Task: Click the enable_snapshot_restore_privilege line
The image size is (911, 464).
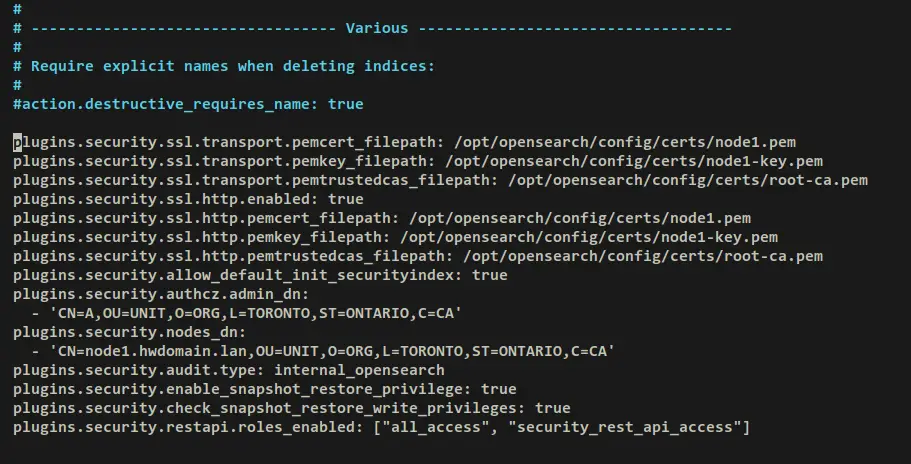Action: (265, 390)
